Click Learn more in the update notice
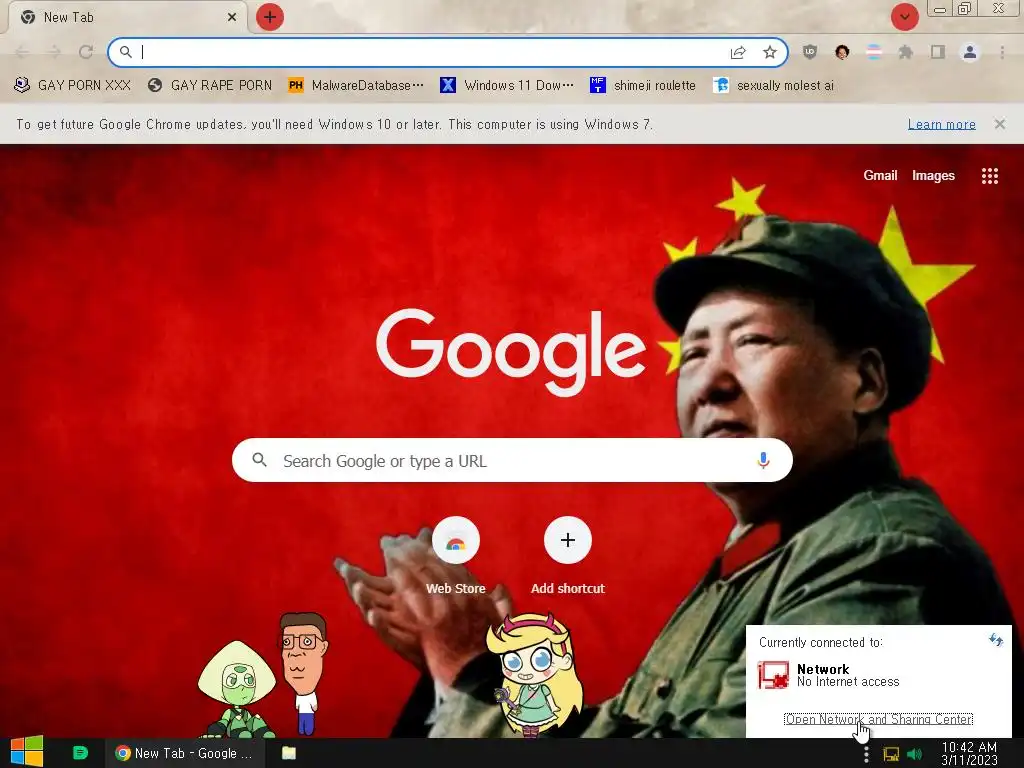The image size is (1024, 768). (942, 124)
